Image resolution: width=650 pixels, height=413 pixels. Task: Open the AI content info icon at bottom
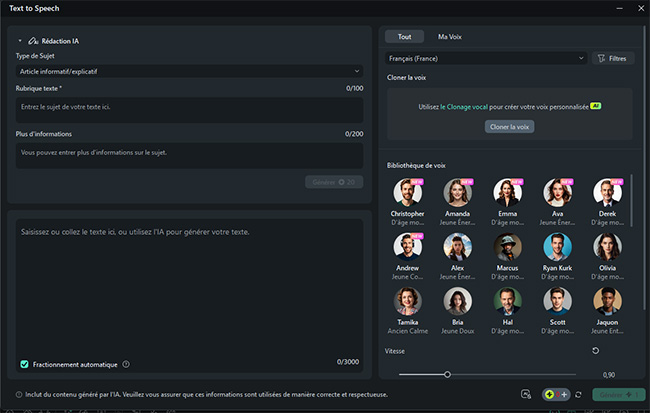point(20,395)
